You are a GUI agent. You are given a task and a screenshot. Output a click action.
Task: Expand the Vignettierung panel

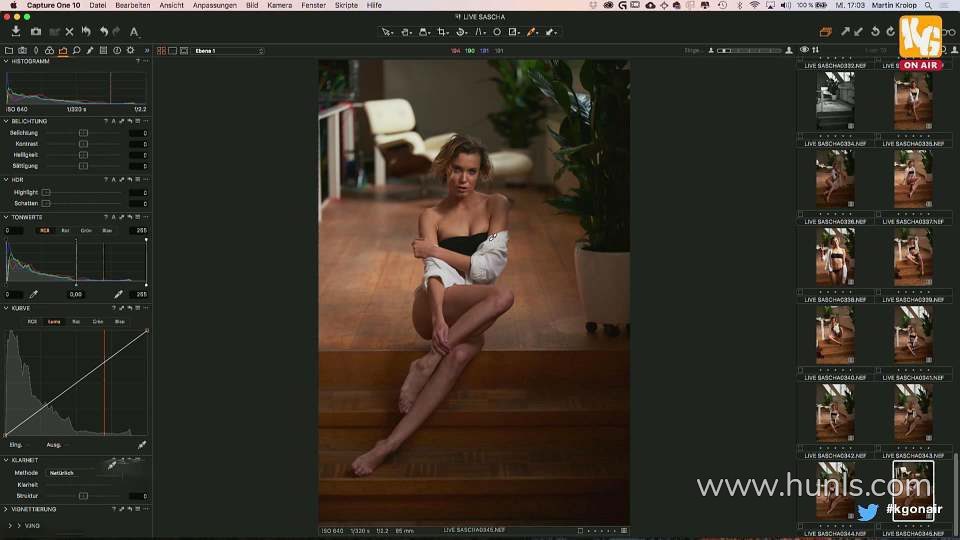(x=6, y=509)
